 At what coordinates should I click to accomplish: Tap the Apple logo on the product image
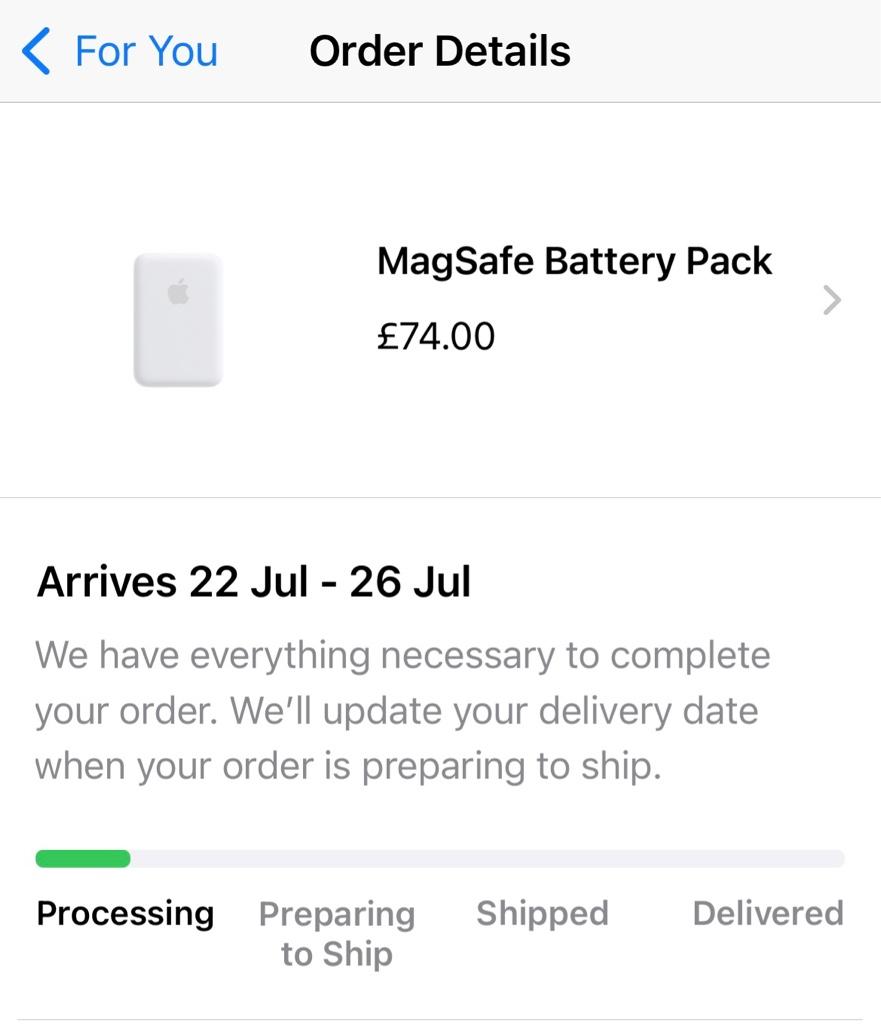(x=178, y=291)
